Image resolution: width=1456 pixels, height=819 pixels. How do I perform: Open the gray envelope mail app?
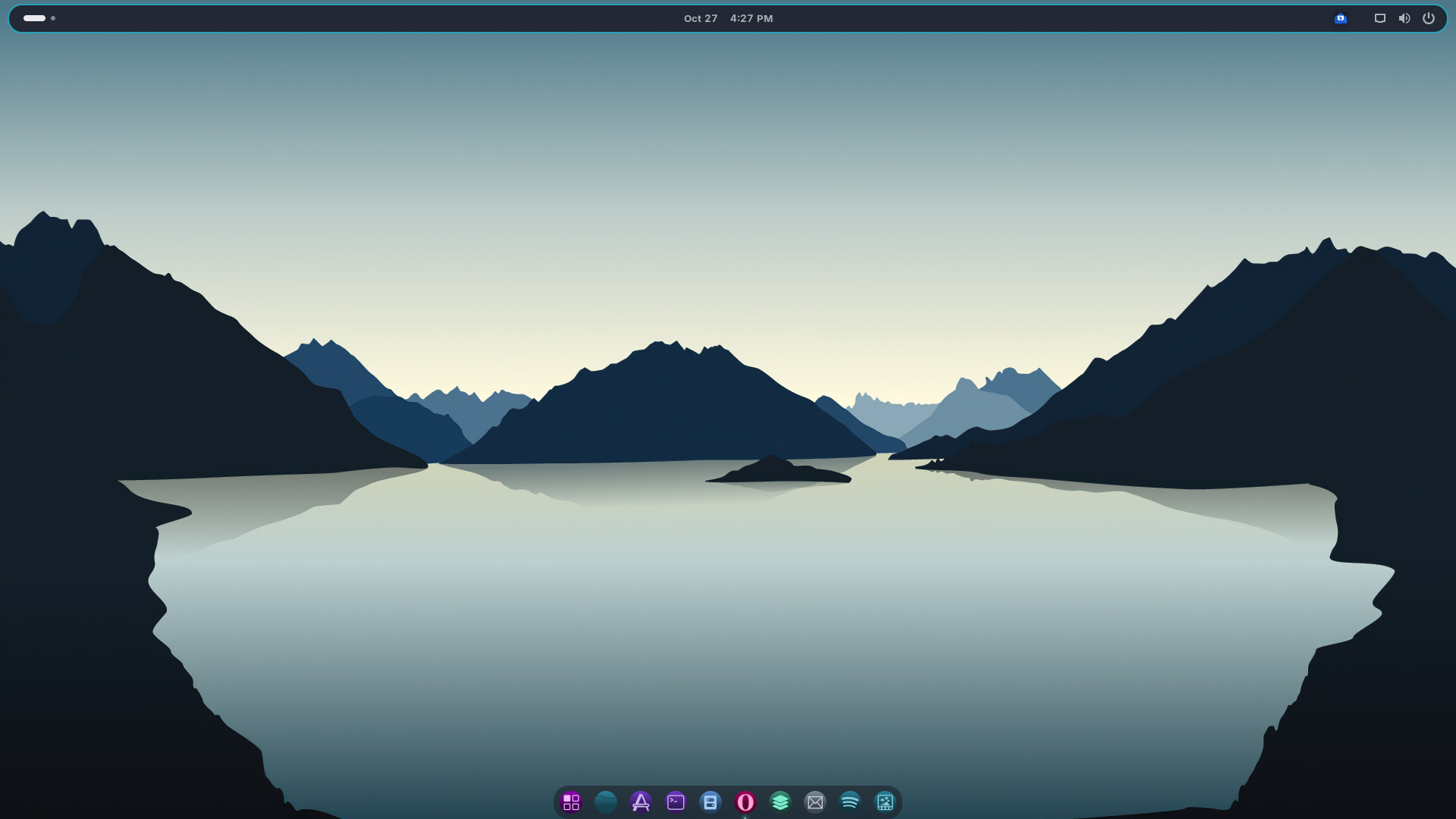pos(815,802)
